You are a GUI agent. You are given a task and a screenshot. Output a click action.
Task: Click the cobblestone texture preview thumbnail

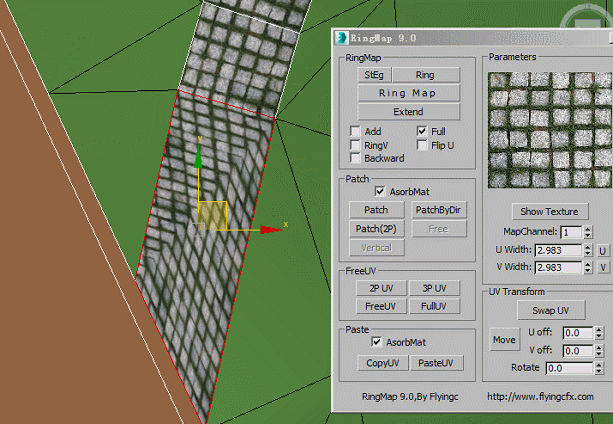[x=550, y=130]
